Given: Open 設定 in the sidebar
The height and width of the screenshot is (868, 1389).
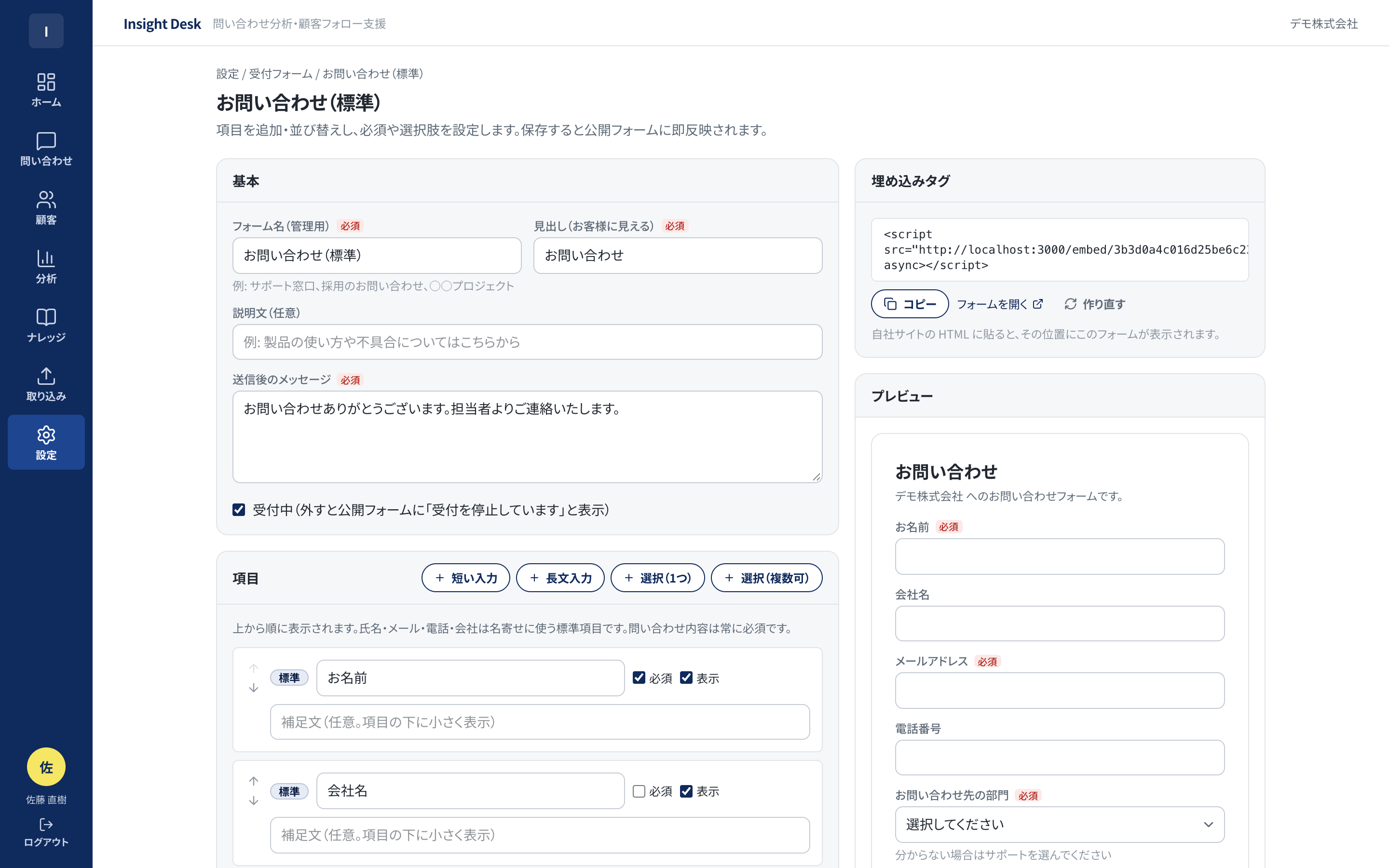Looking at the screenshot, I should click(46, 443).
